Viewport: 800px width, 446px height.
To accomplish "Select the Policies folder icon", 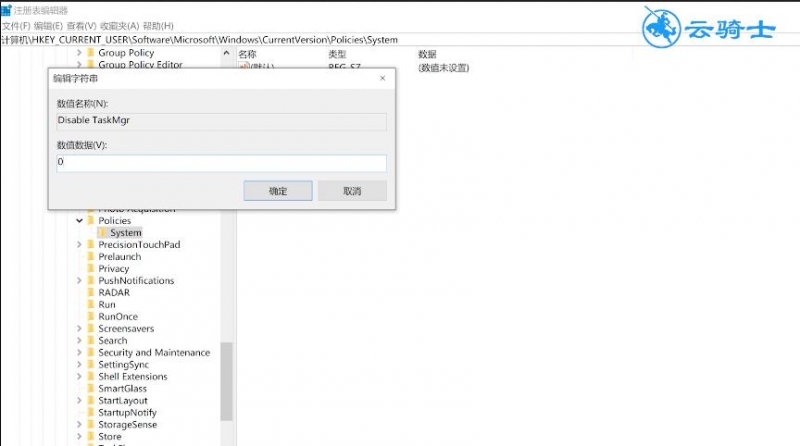I will coord(91,220).
